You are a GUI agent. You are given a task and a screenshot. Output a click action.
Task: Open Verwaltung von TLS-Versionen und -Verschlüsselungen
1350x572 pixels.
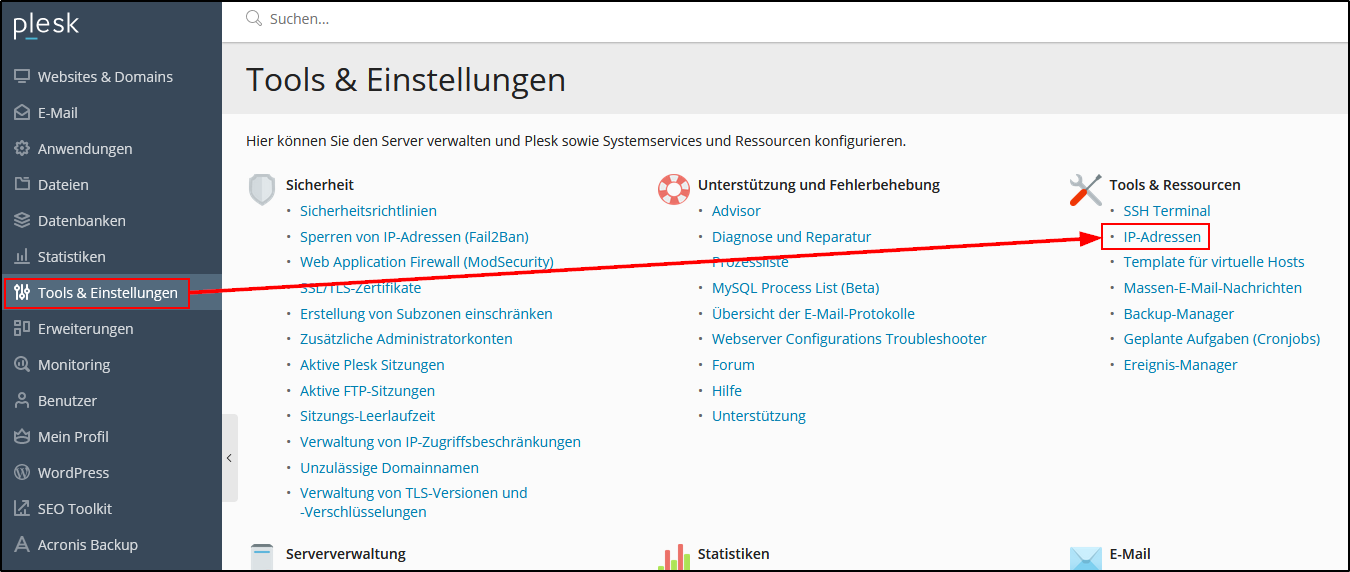point(414,502)
